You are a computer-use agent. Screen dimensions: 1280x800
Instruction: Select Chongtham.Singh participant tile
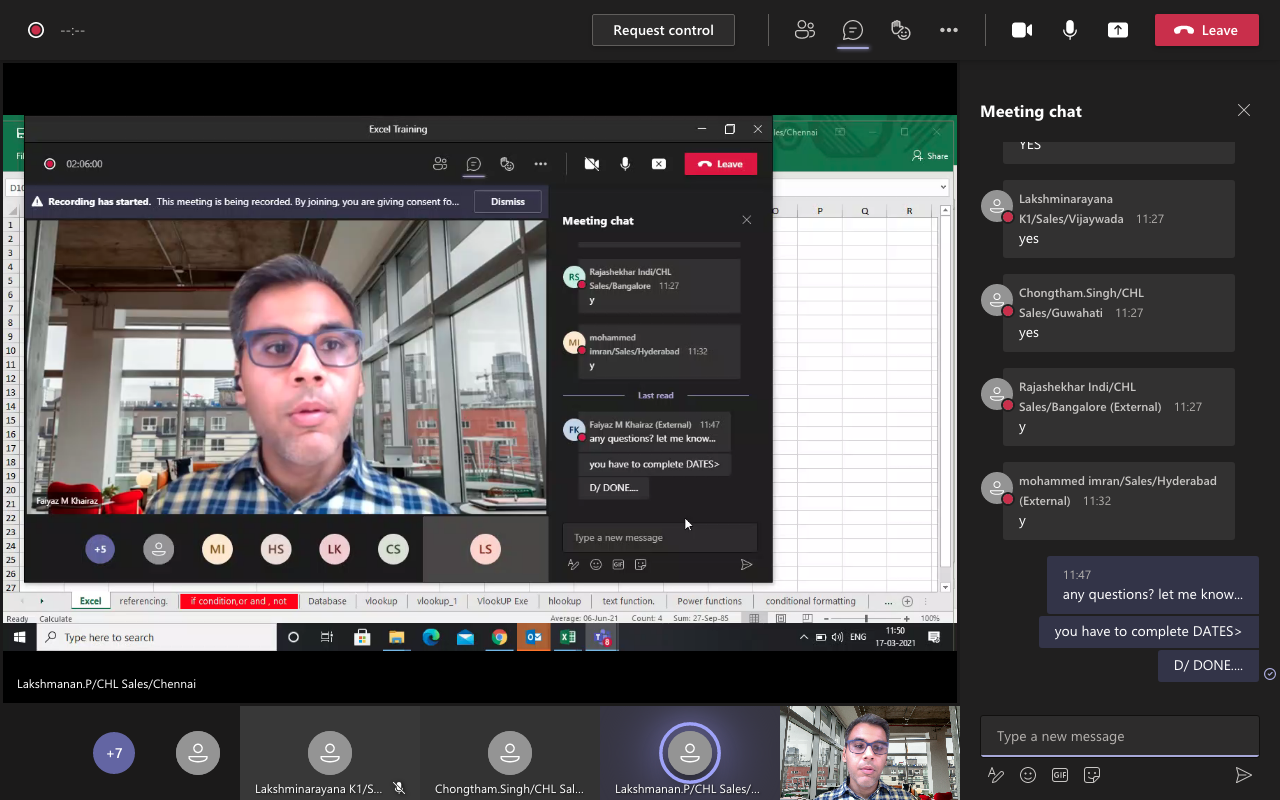point(509,755)
